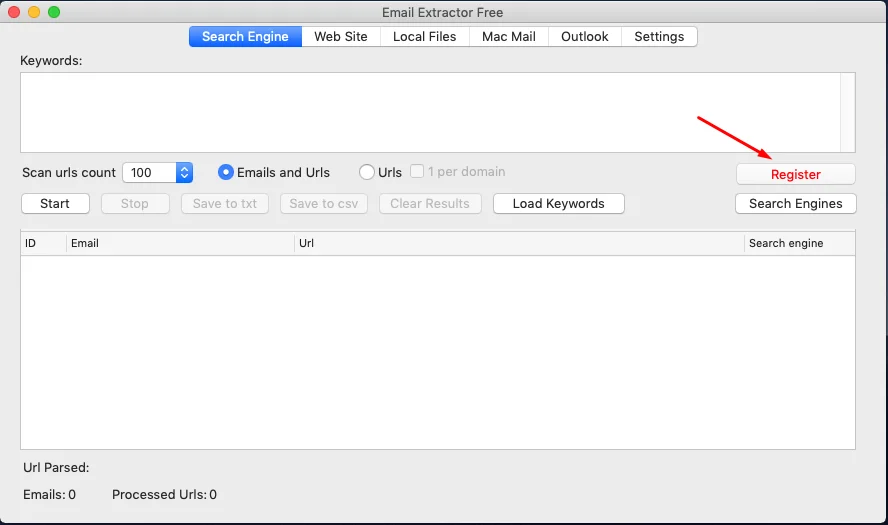888x525 pixels.
Task: Maximize the window with the green button
Action: [54, 12]
